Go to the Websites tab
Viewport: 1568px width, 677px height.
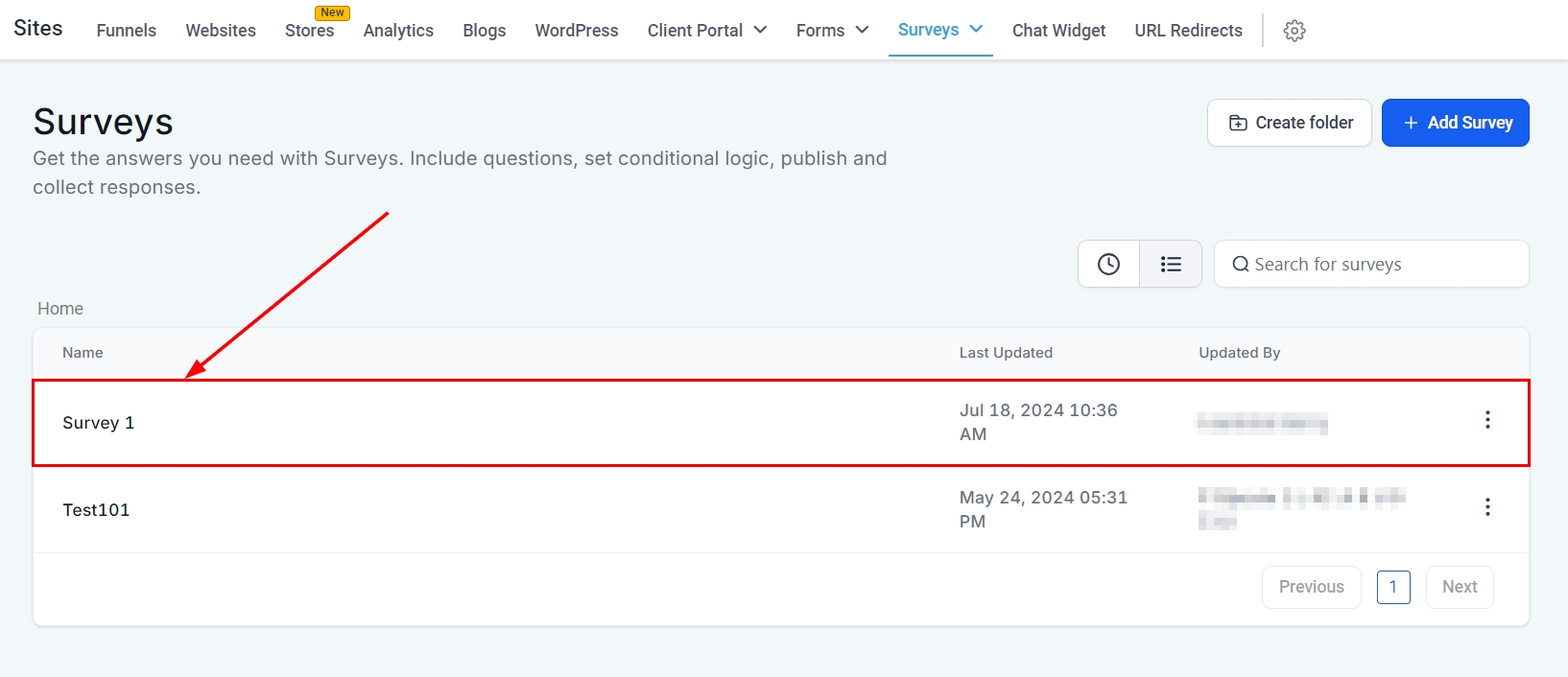tap(221, 31)
